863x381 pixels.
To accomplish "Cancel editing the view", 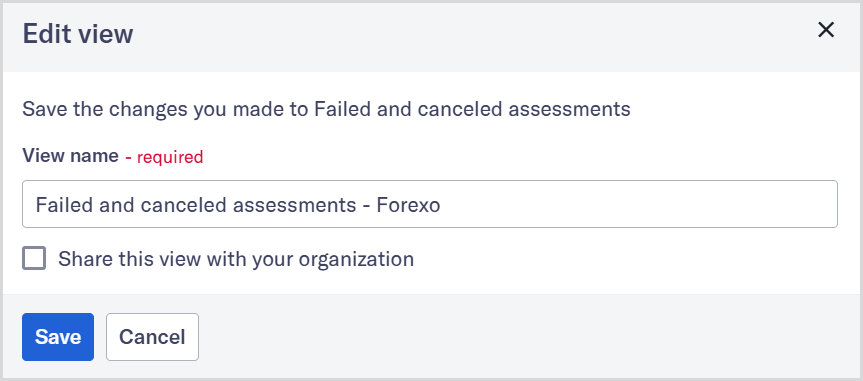I will tap(152, 337).
